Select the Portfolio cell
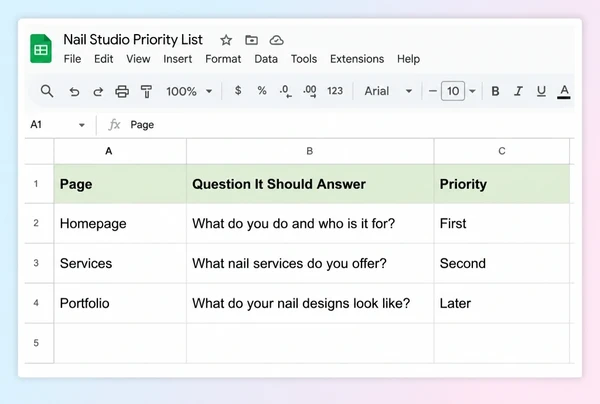Screen dimensions: 600x404 120,303
